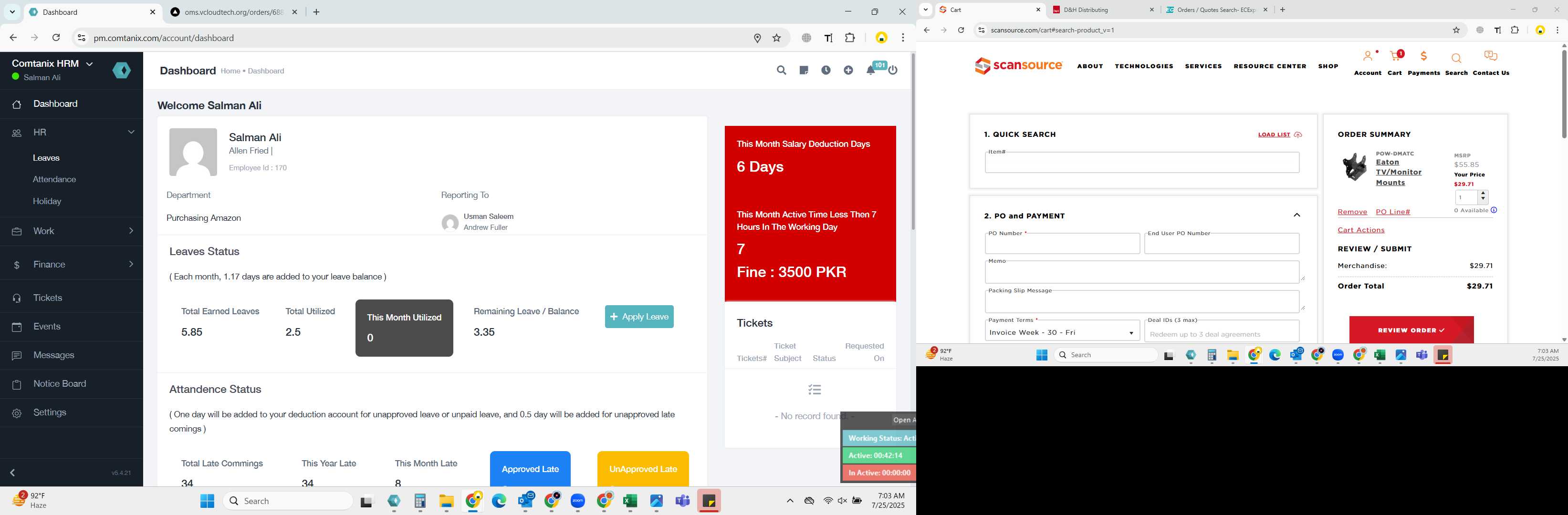The image size is (1568, 515).
Task: Focus the Item# quick search field
Action: (x=1142, y=162)
